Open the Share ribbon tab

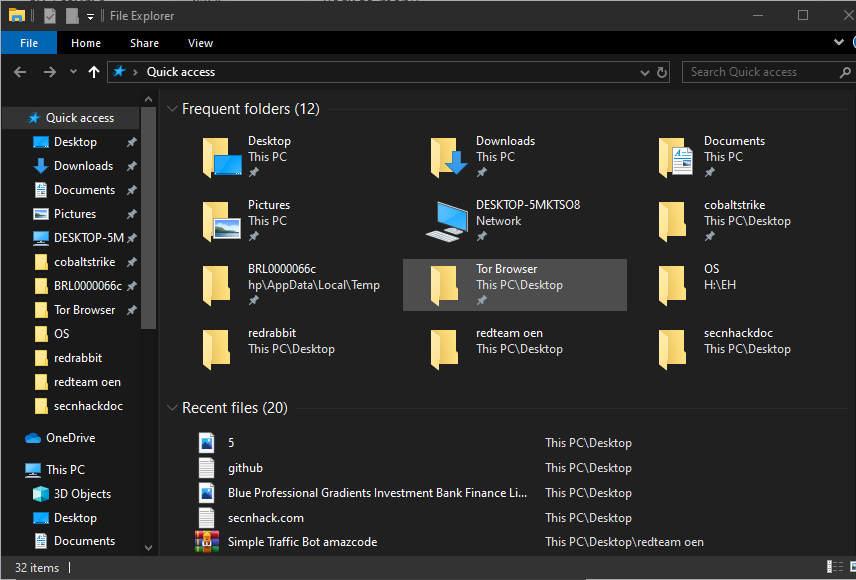coord(144,43)
